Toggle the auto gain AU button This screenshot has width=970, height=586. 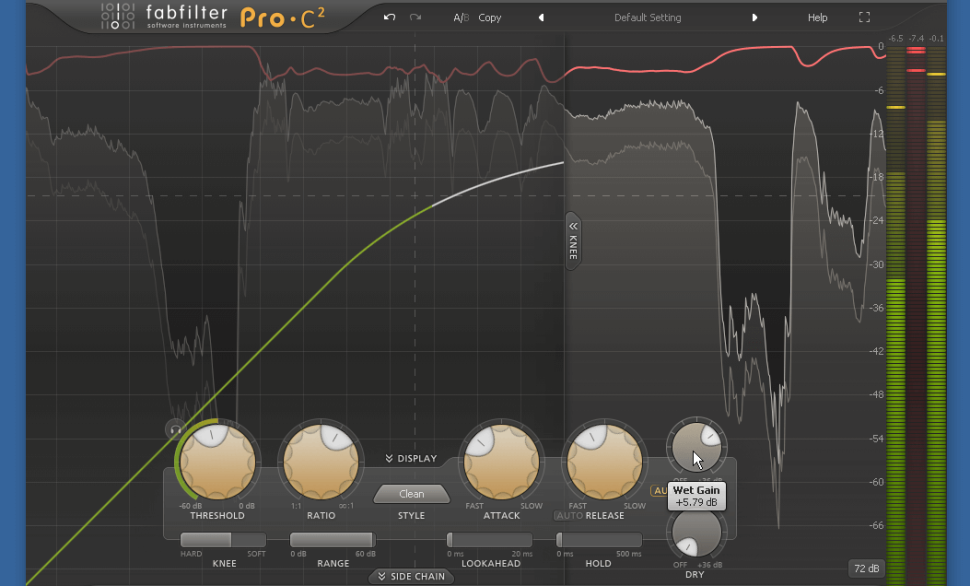[x=659, y=491]
